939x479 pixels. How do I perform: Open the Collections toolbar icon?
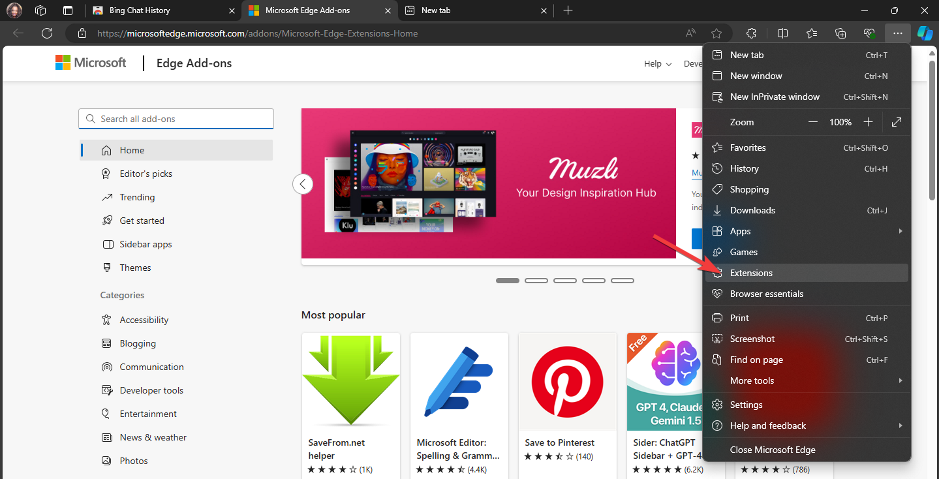[x=840, y=34]
